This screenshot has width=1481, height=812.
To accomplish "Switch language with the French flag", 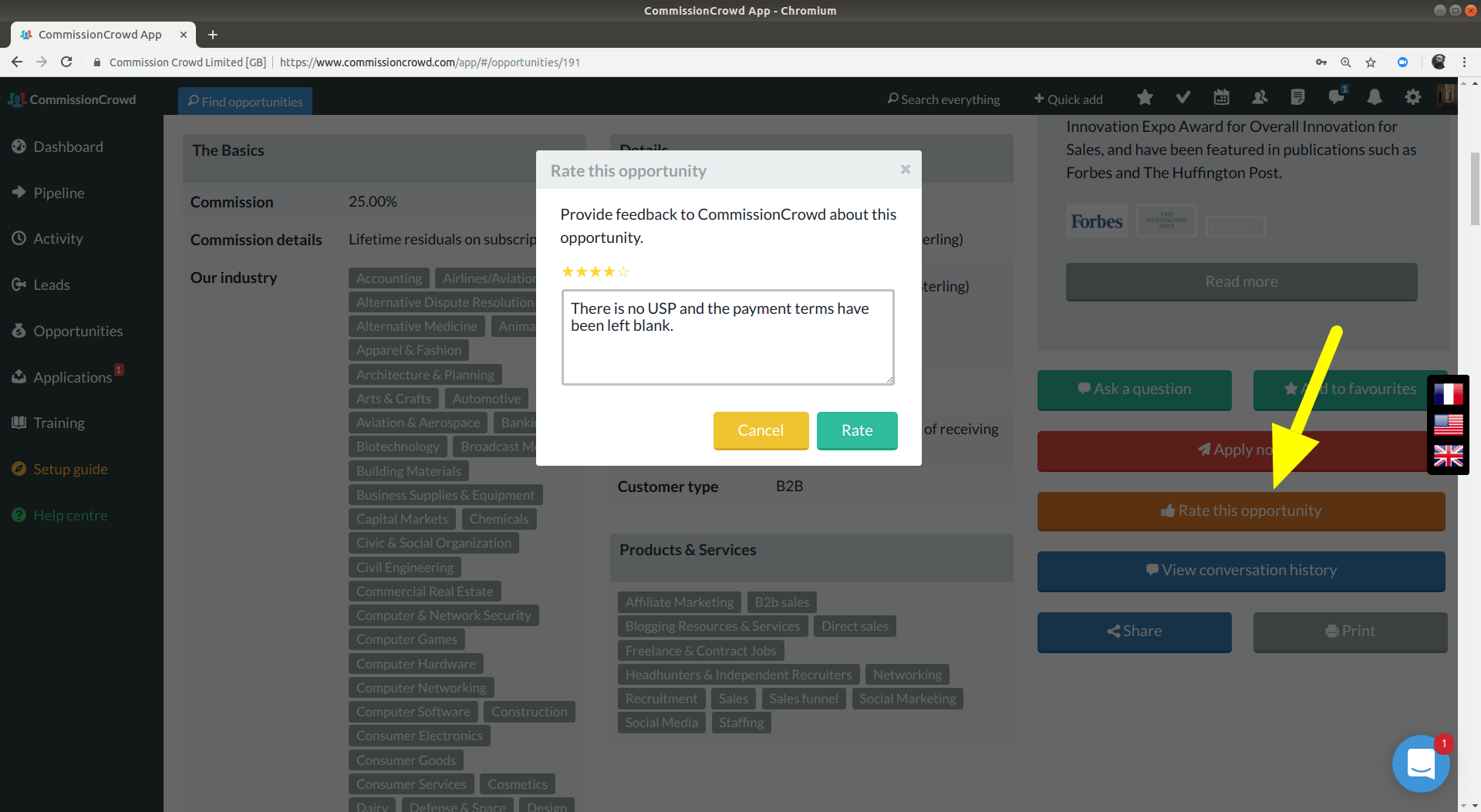I will [1448, 395].
